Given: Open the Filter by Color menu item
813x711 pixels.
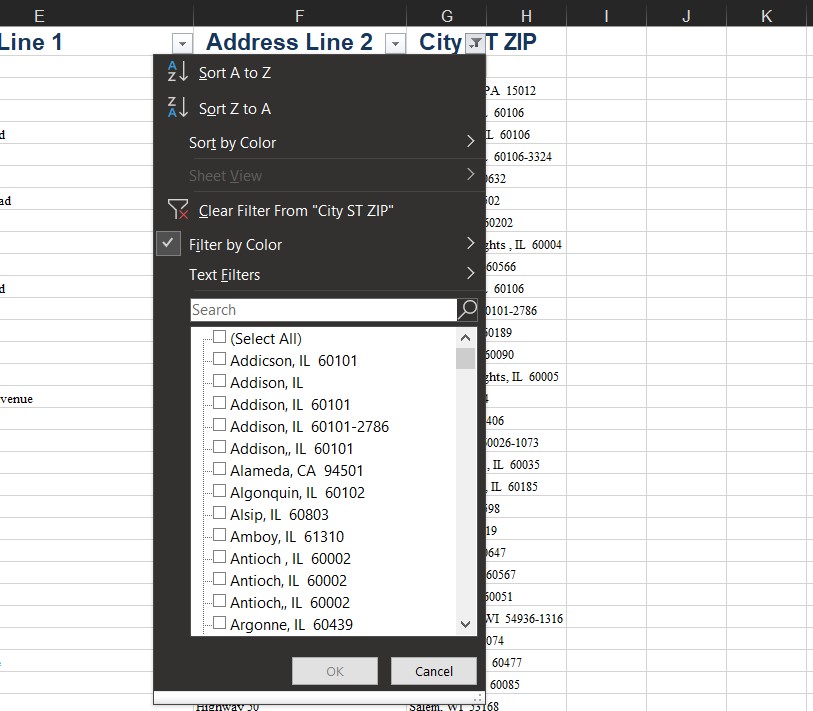Looking at the screenshot, I should pyautogui.click(x=235, y=244).
